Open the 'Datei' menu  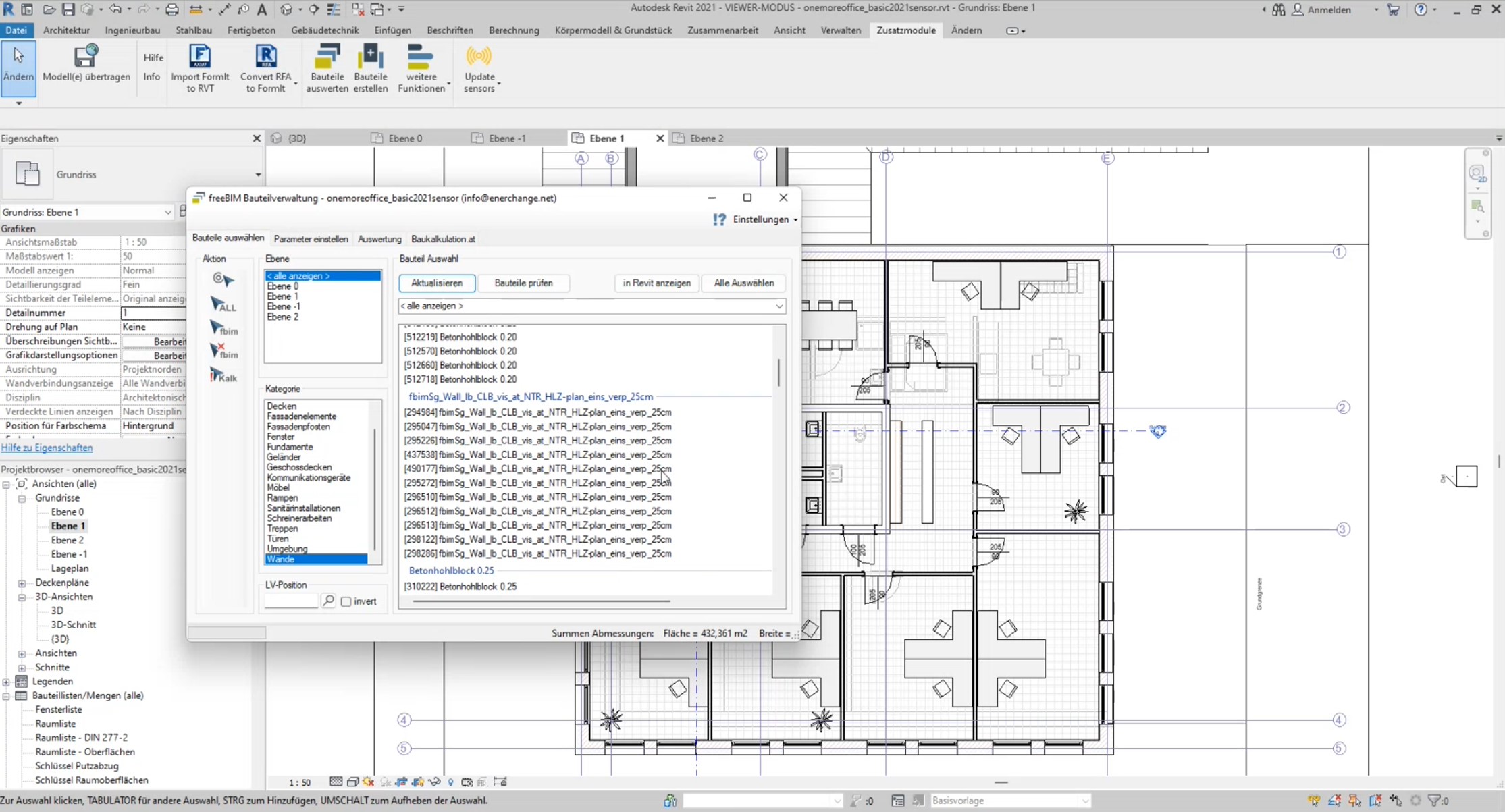click(x=16, y=30)
